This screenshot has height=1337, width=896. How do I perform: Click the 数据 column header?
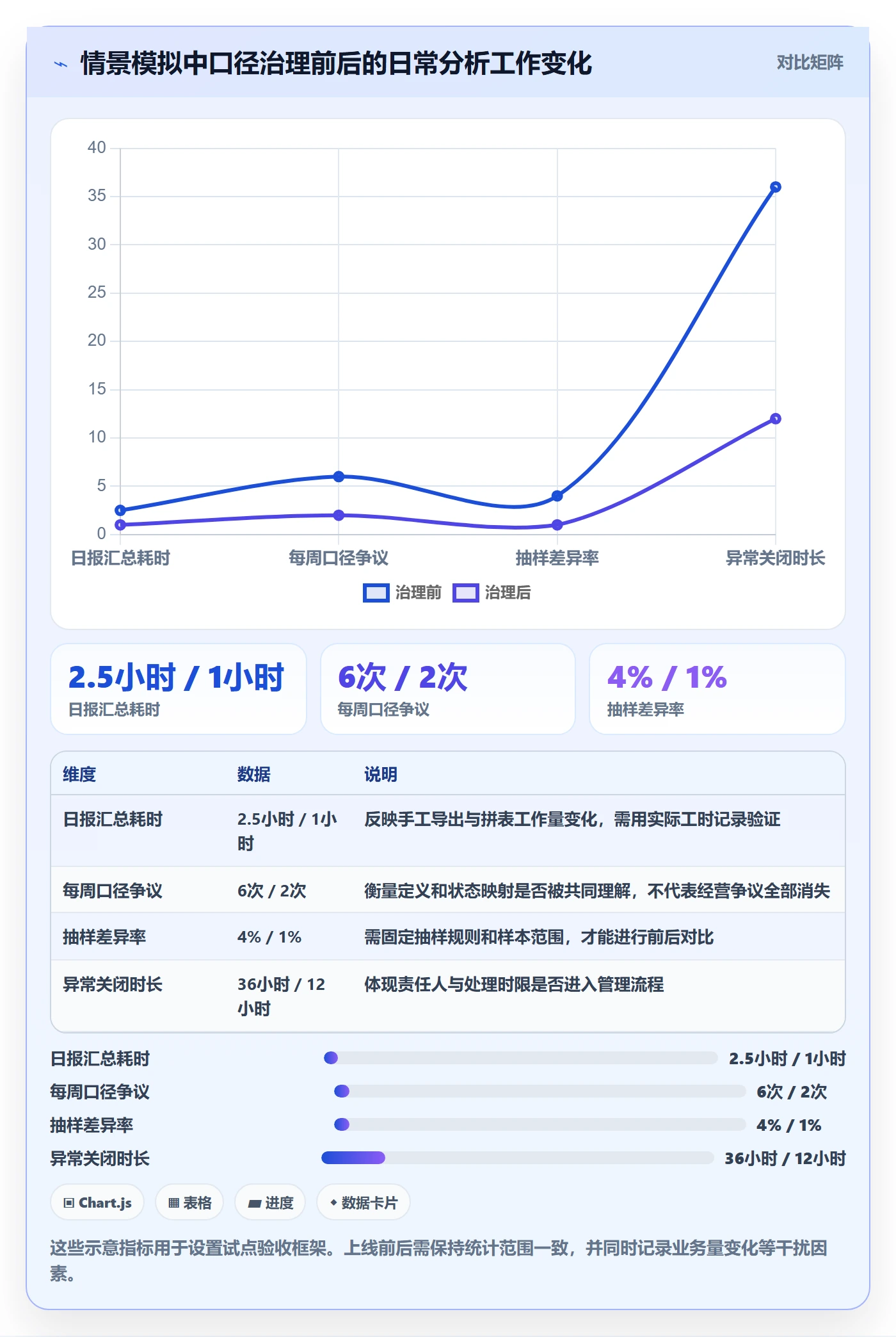(x=253, y=774)
